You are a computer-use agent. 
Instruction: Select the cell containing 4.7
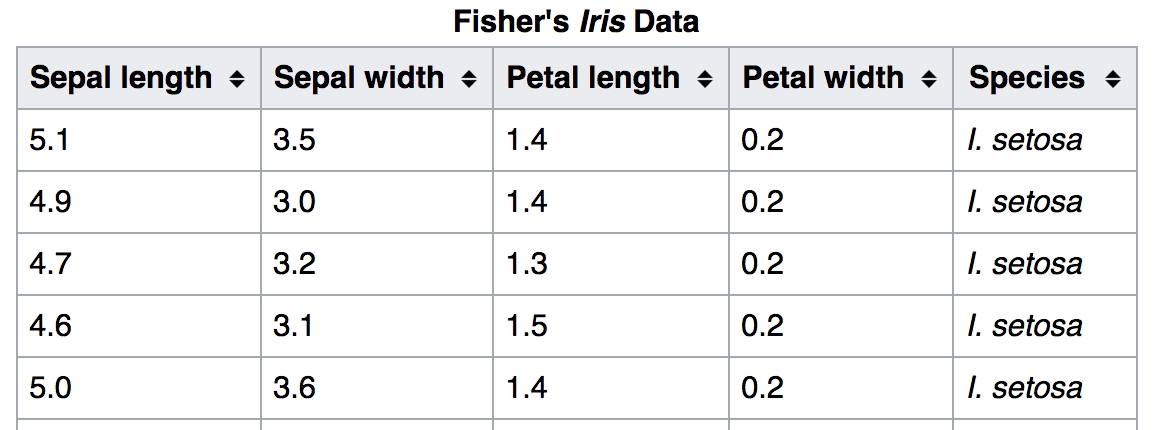coord(50,264)
